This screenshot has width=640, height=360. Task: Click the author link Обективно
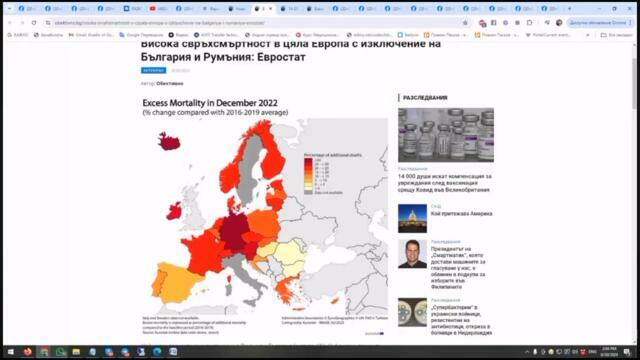(170, 83)
